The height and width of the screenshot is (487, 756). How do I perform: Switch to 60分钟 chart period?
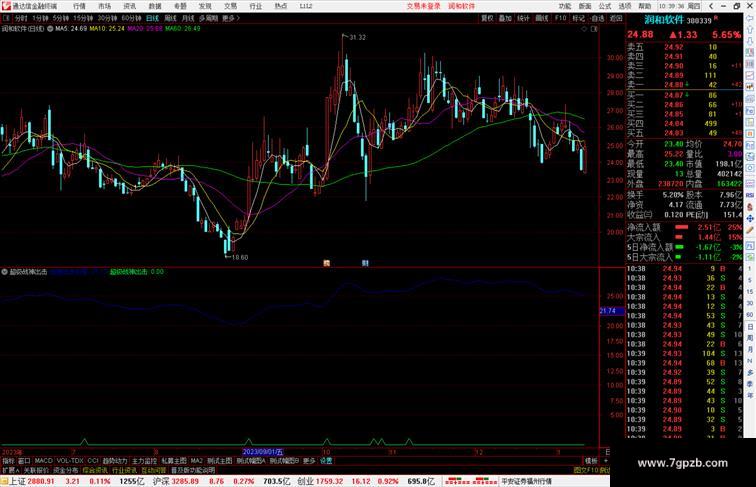(x=131, y=18)
